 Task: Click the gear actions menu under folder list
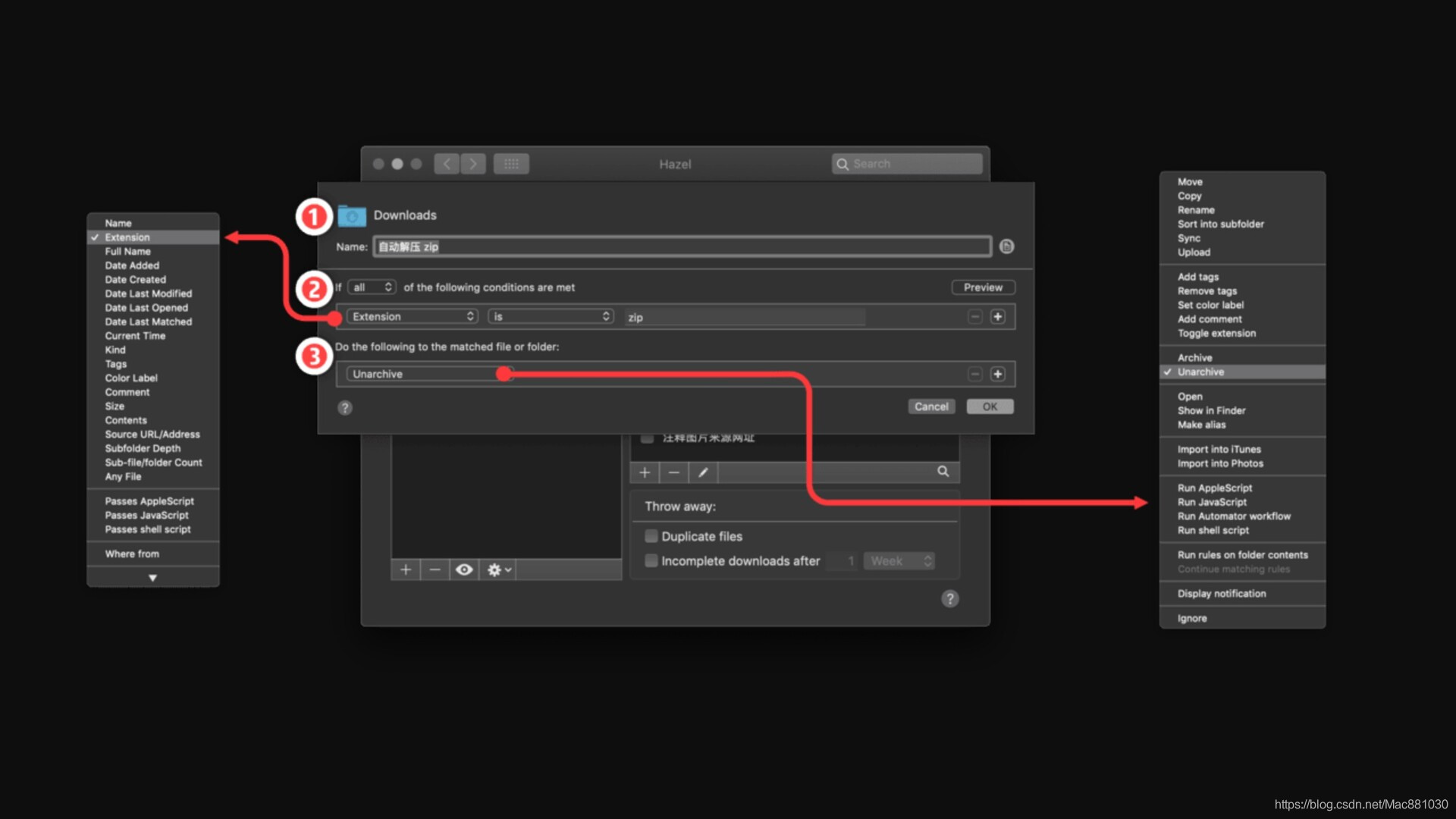pos(499,570)
